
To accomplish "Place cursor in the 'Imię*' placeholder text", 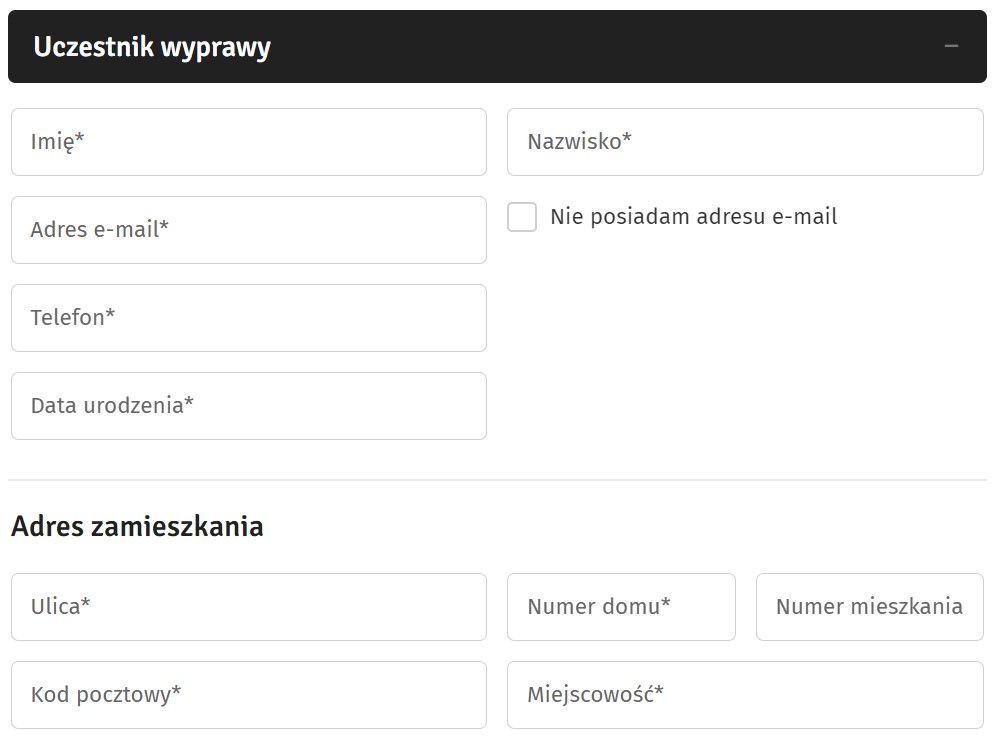I will (x=57, y=142).
